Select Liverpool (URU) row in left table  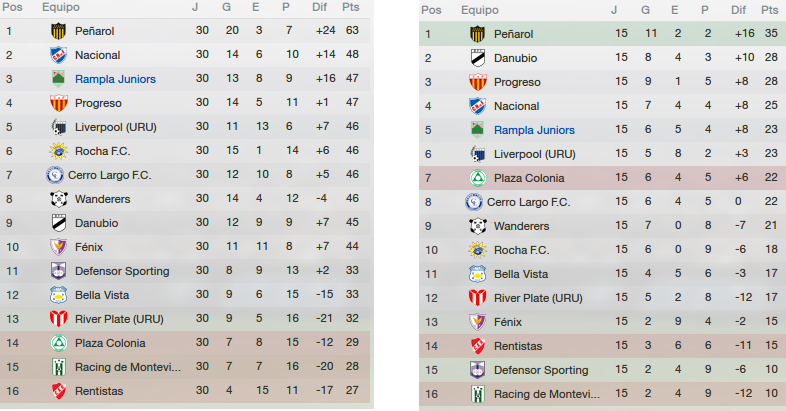pos(185,127)
